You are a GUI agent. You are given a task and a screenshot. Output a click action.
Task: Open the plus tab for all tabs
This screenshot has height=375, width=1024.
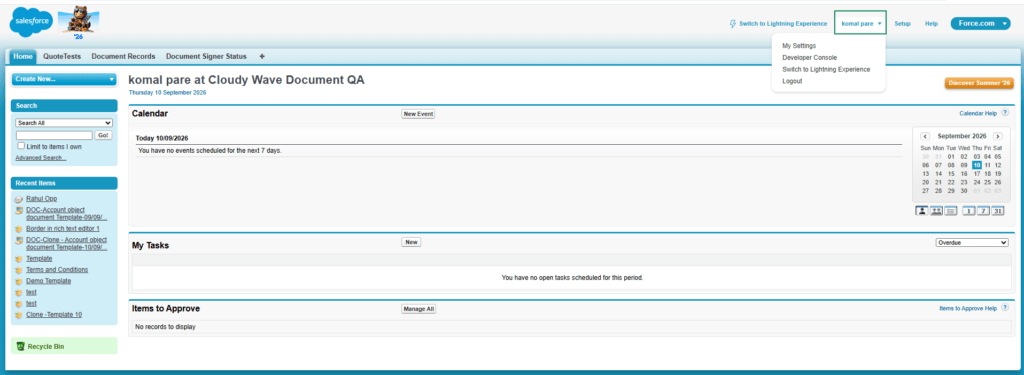pos(262,57)
